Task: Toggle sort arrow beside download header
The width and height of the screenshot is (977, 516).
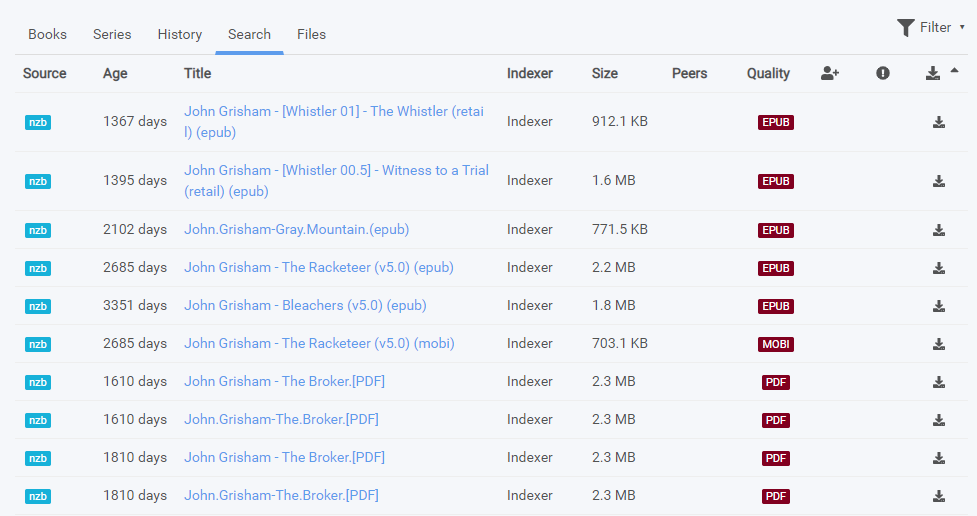Action: click(954, 71)
